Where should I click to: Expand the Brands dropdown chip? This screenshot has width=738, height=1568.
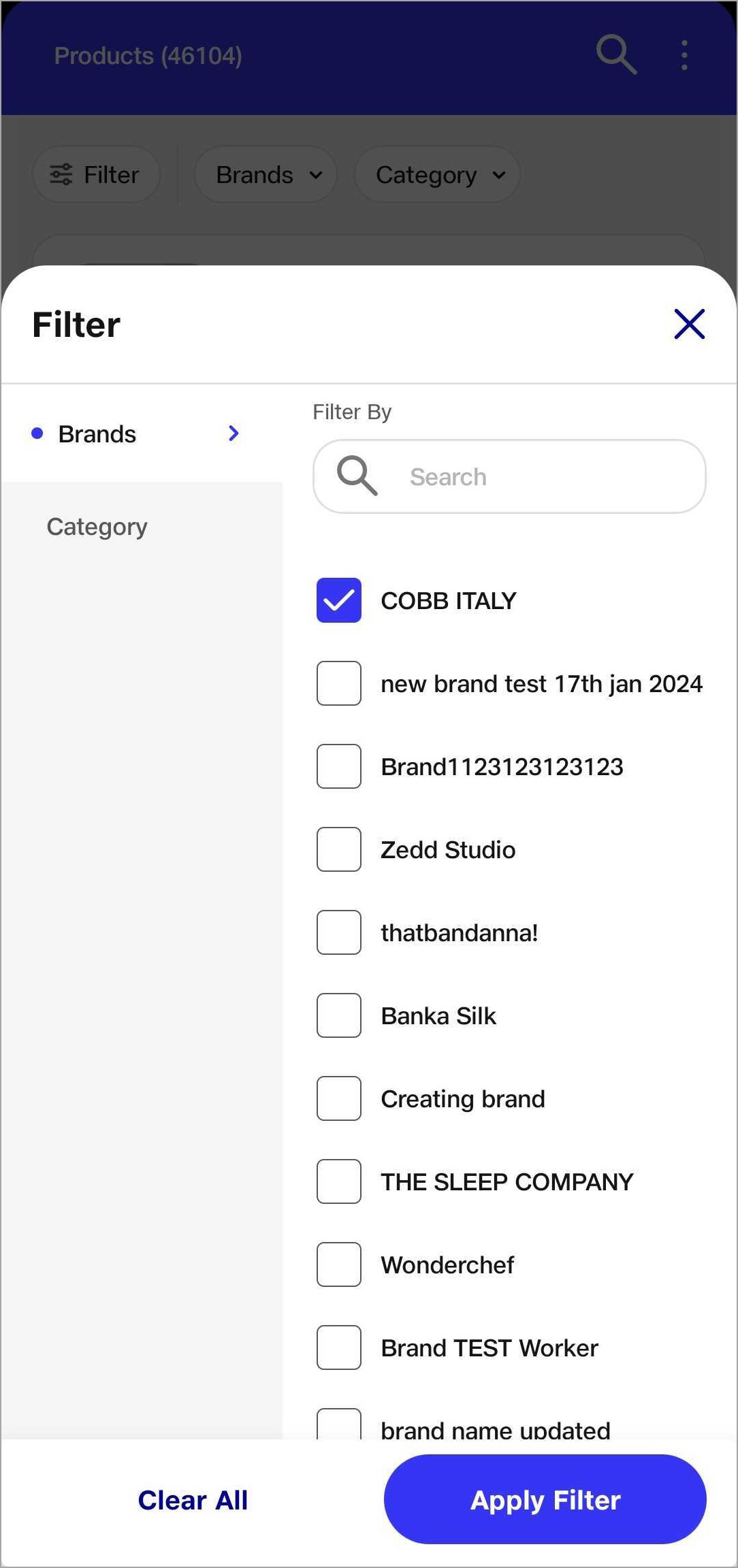(x=266, y=175)
